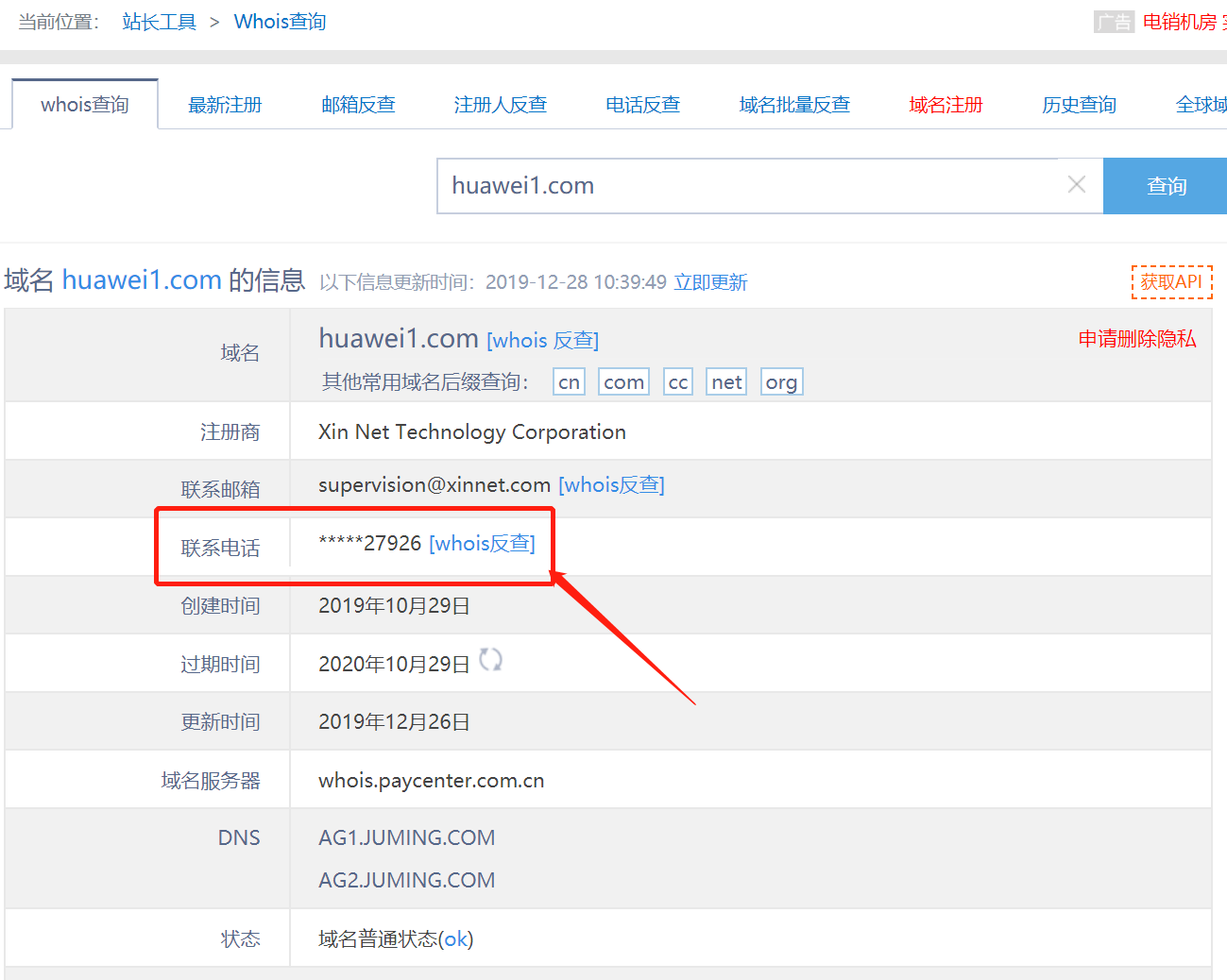
Task: Switch to the whois查询 tab
Action: point(85,105)
